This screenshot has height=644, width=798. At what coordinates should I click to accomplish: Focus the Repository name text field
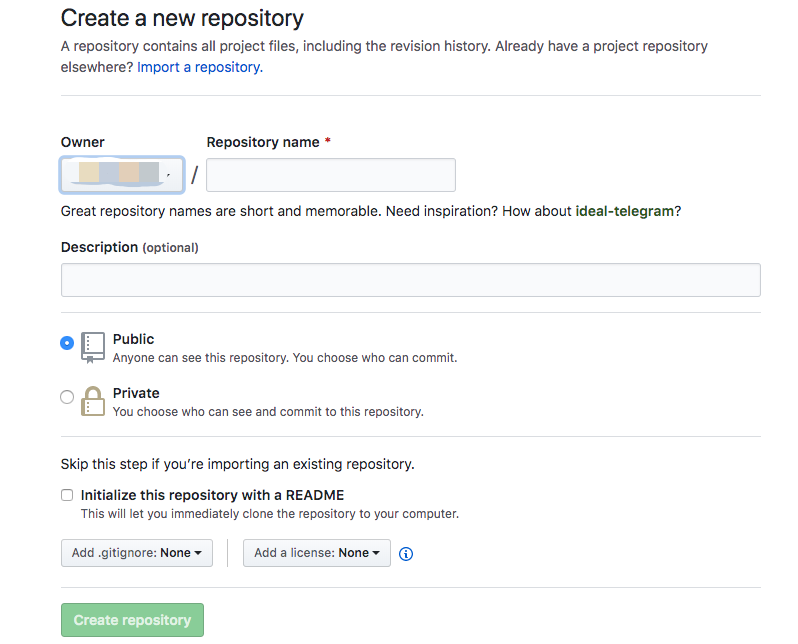(330, 175)
